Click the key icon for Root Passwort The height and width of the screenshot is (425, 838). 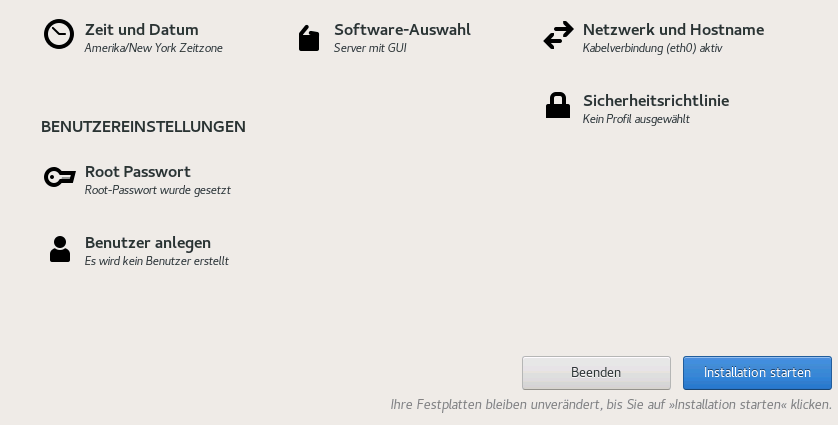tap(59, 178)
